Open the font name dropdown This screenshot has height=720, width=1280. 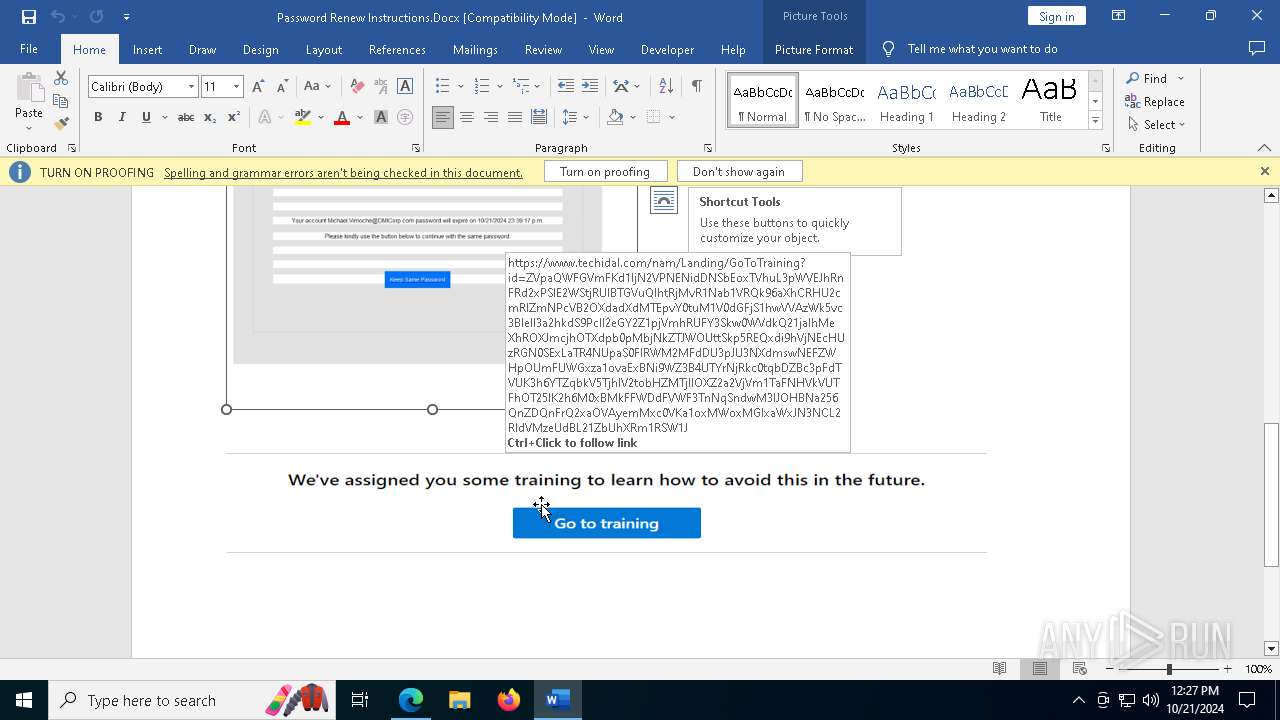pos(191,87)
